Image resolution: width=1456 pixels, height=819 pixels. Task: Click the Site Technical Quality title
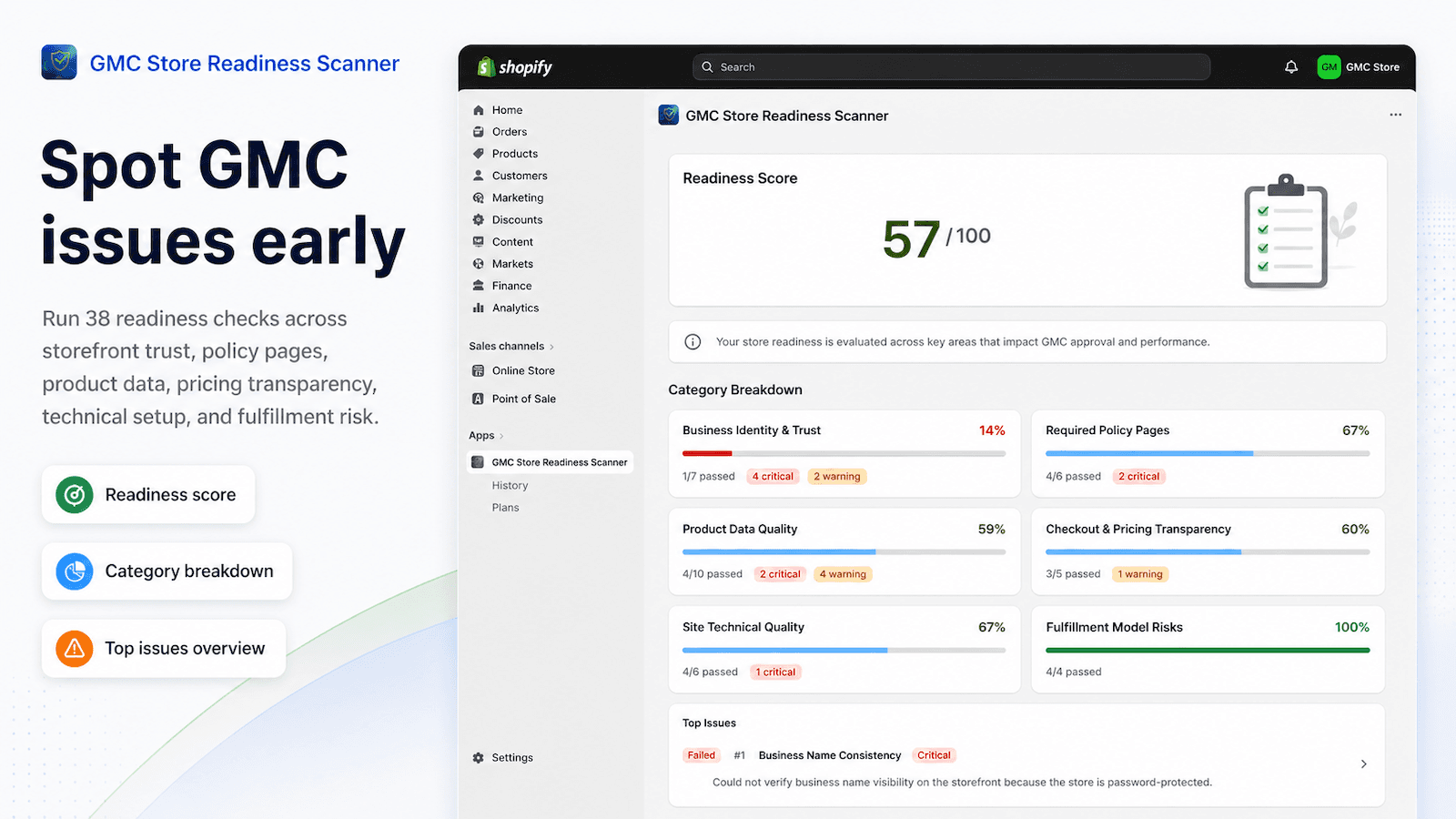click(743, 627)
